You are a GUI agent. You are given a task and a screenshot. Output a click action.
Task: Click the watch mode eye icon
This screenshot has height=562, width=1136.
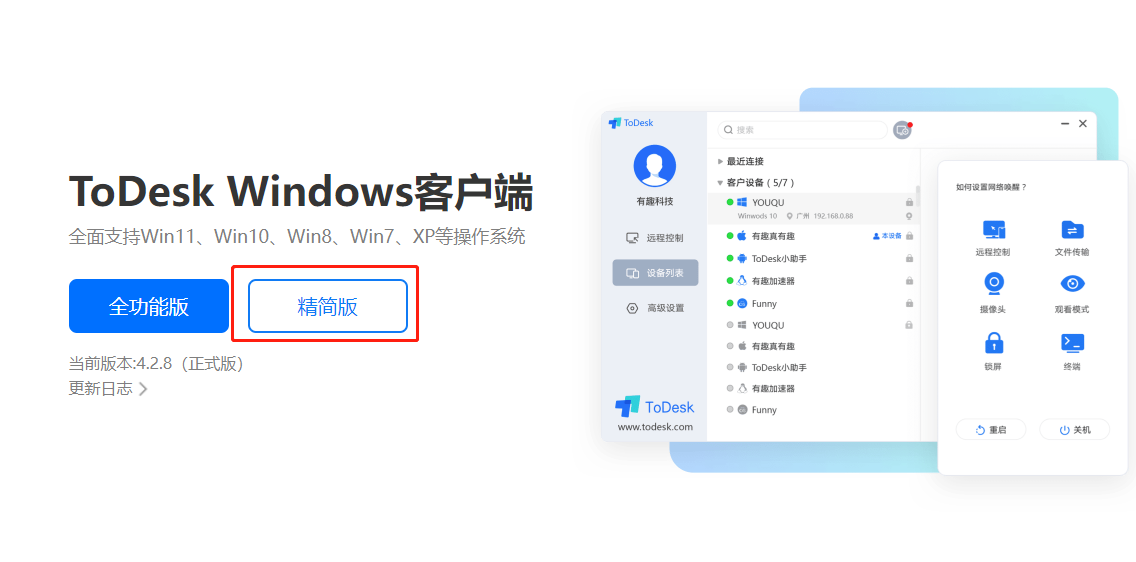click(x=1072, y=283)
